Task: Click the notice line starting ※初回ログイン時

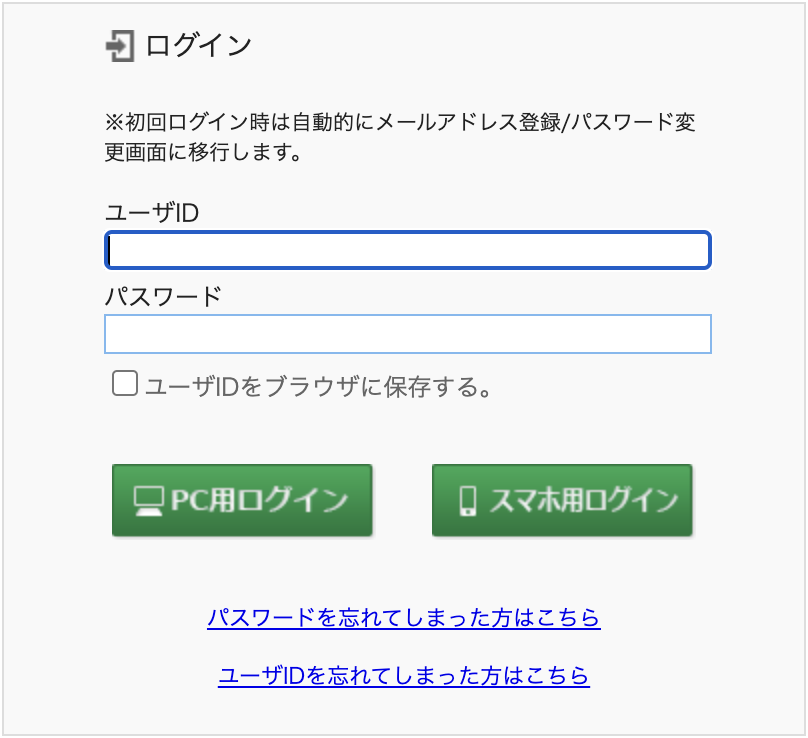Action: 400,124
